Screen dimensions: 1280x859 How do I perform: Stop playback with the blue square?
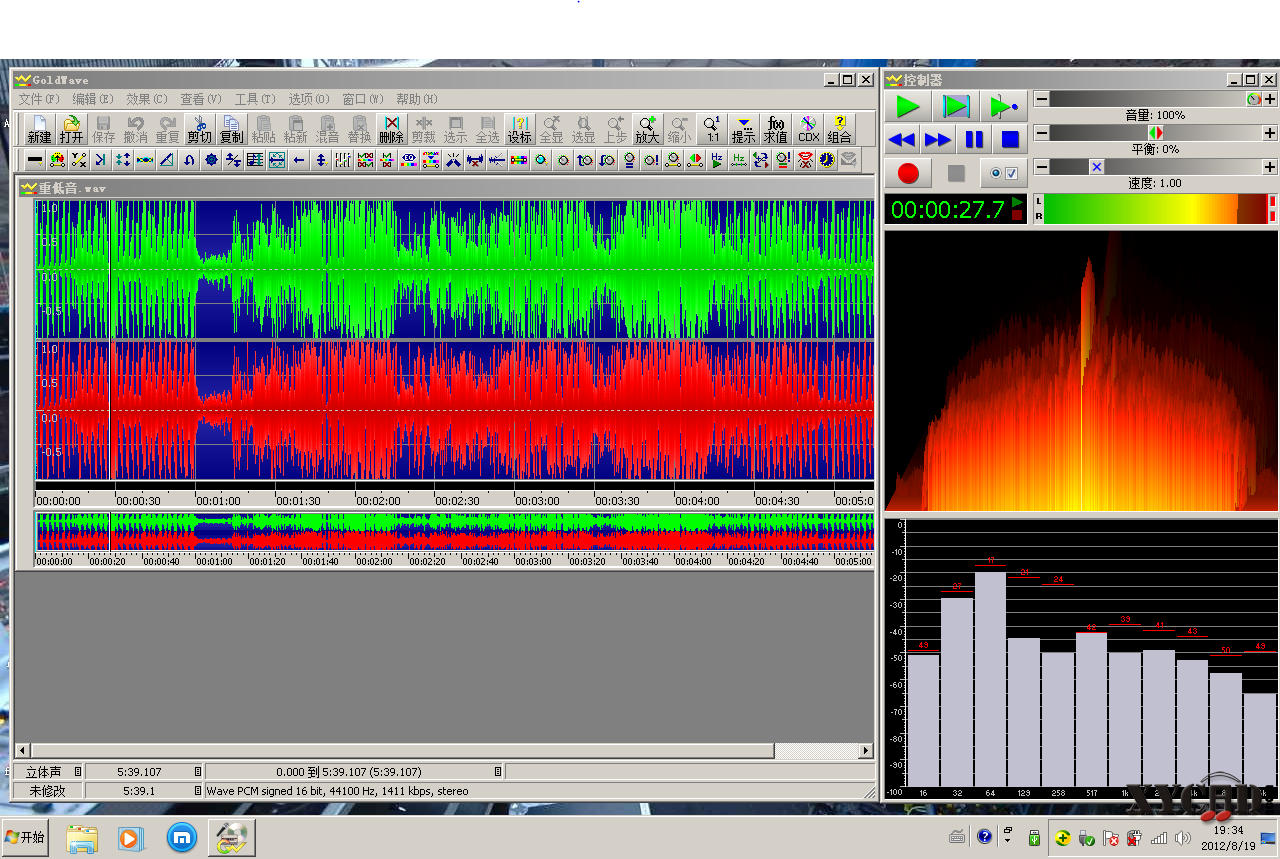[1010, 140]
